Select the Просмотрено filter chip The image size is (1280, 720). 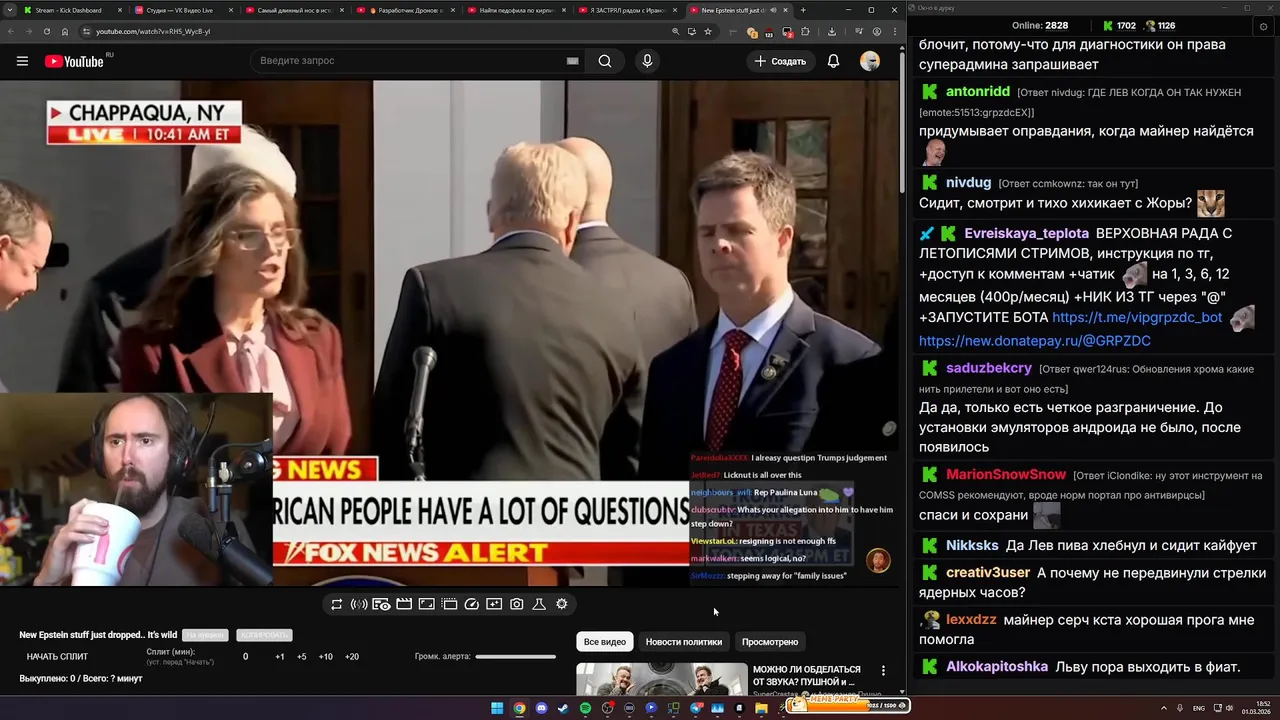click(770, 642)
